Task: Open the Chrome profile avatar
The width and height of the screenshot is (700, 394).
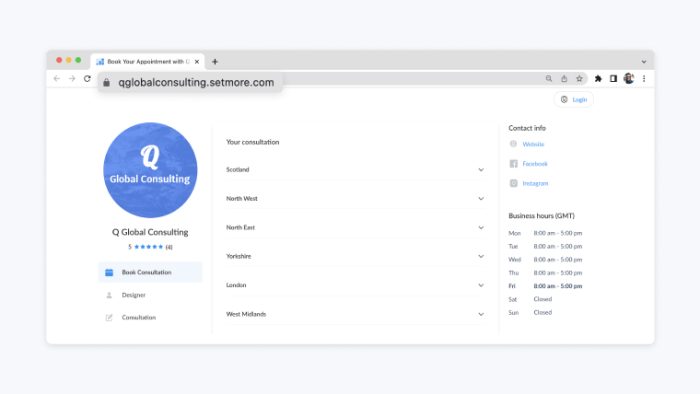Action: click(x=629, y=79)
